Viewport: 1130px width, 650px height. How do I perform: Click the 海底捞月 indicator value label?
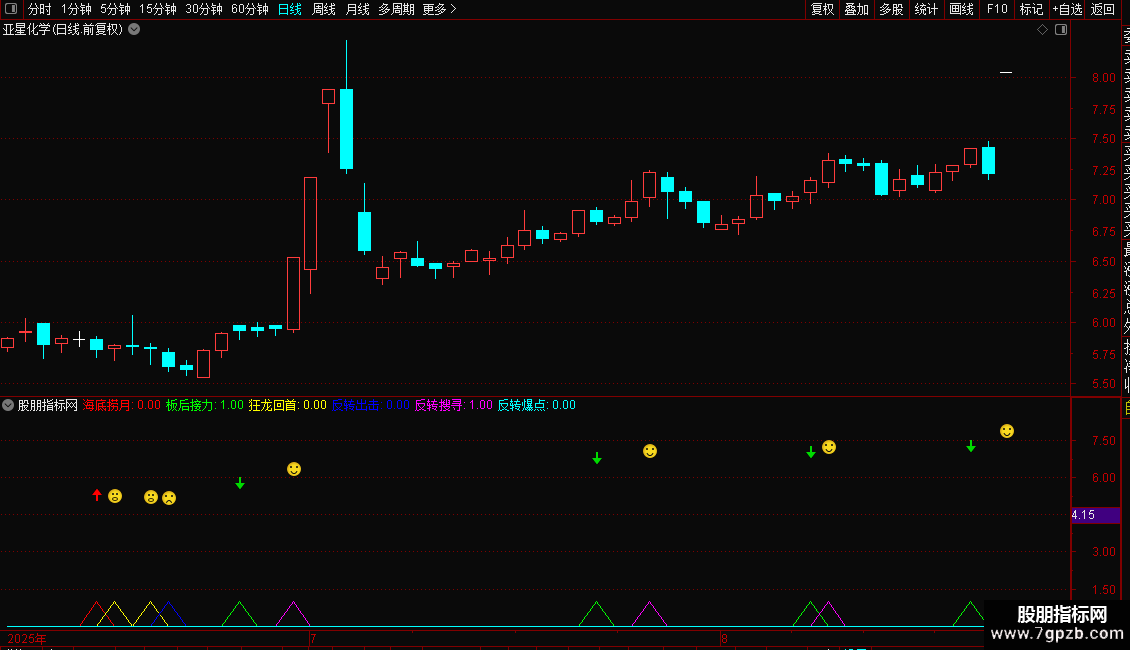[x=122, y=405]
